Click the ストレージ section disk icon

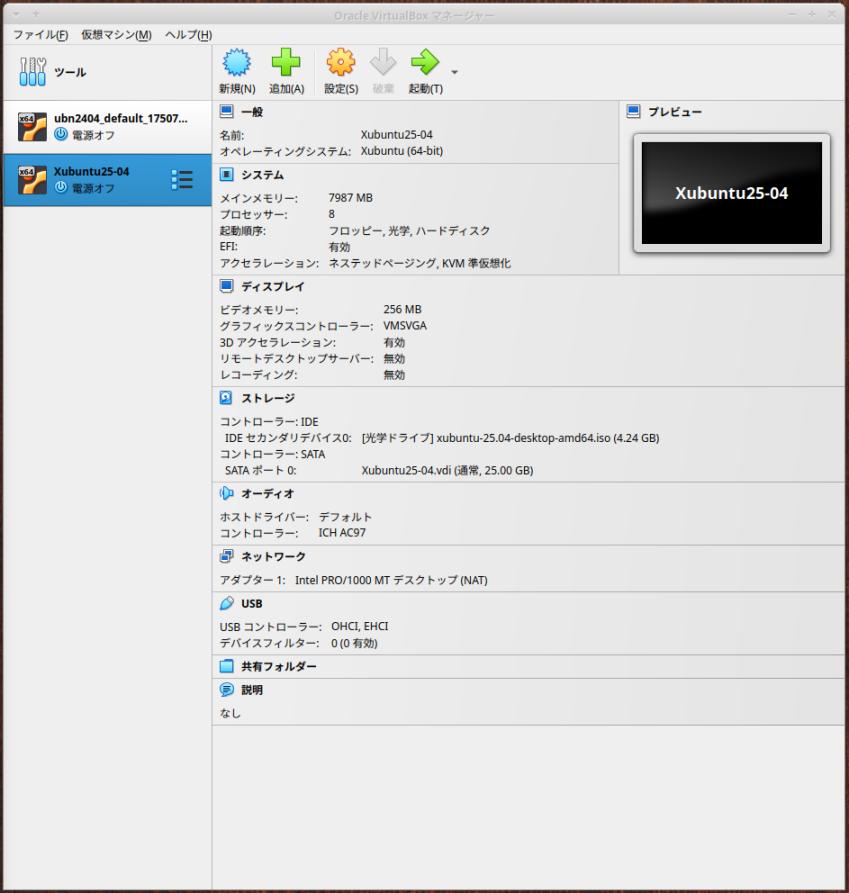pos(226,398)
